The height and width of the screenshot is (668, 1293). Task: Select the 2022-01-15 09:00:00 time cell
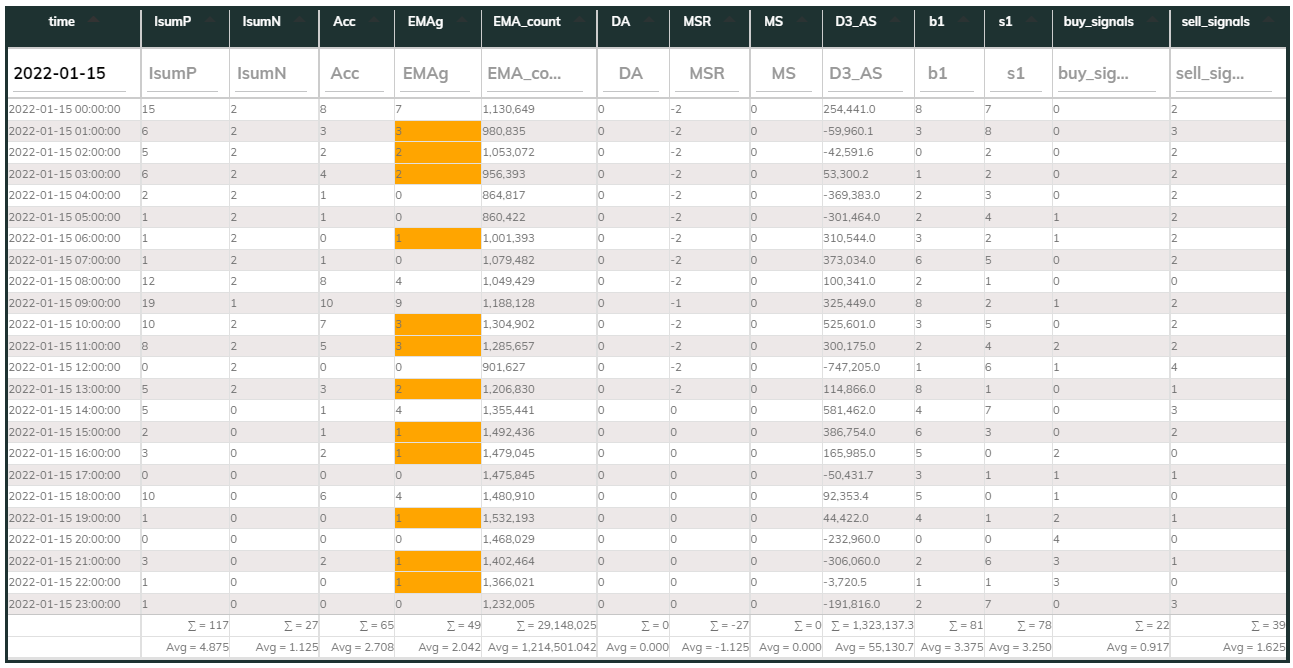point(73,303)
